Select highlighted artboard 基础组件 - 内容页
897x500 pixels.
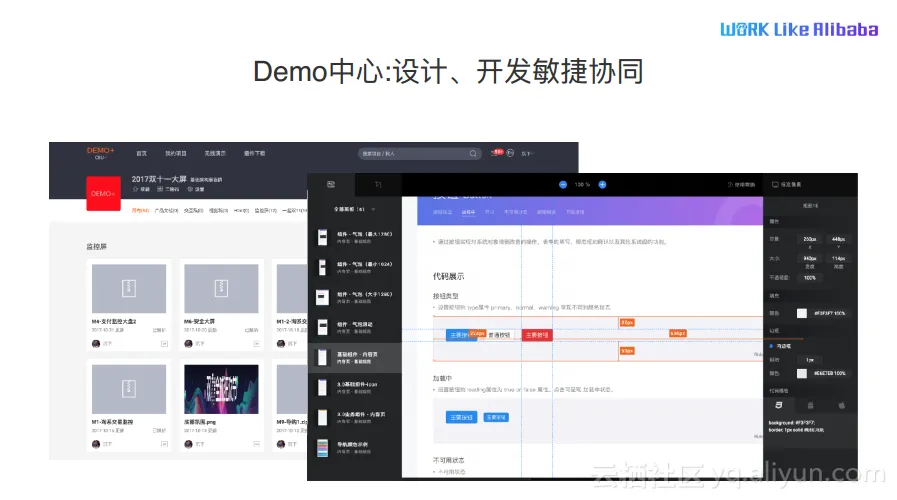click(355, 358)
